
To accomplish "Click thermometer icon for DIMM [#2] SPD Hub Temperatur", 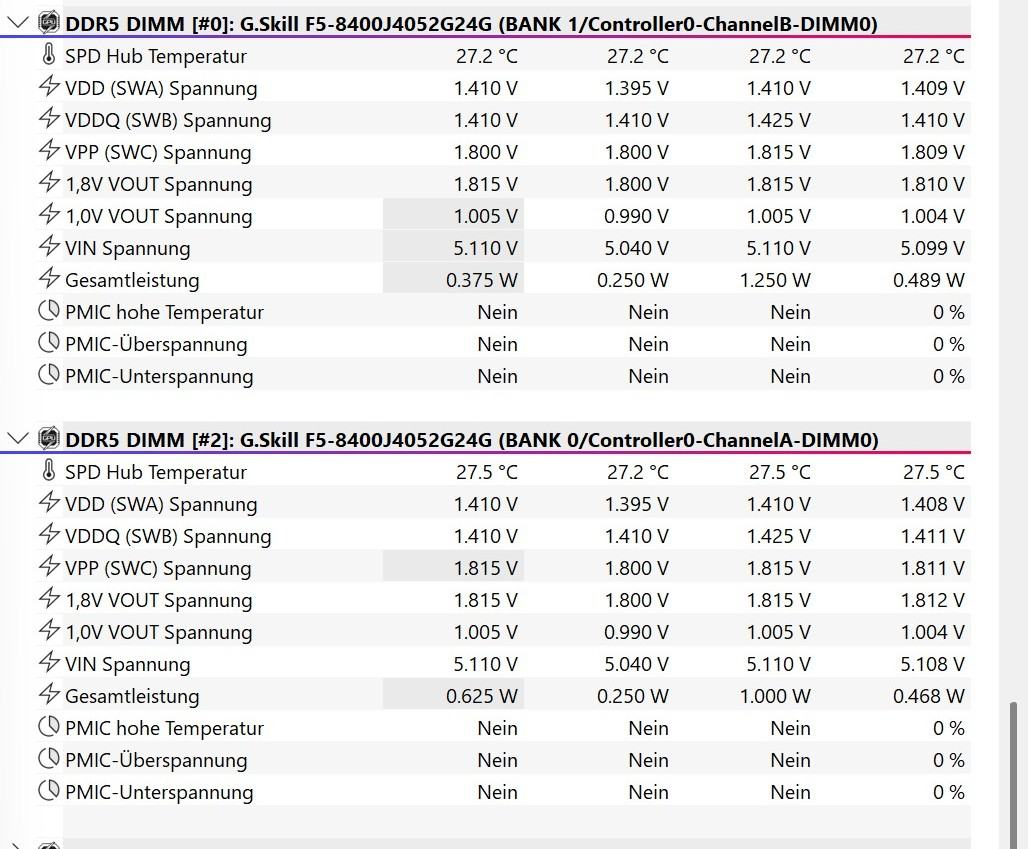I will coord(49,471).
